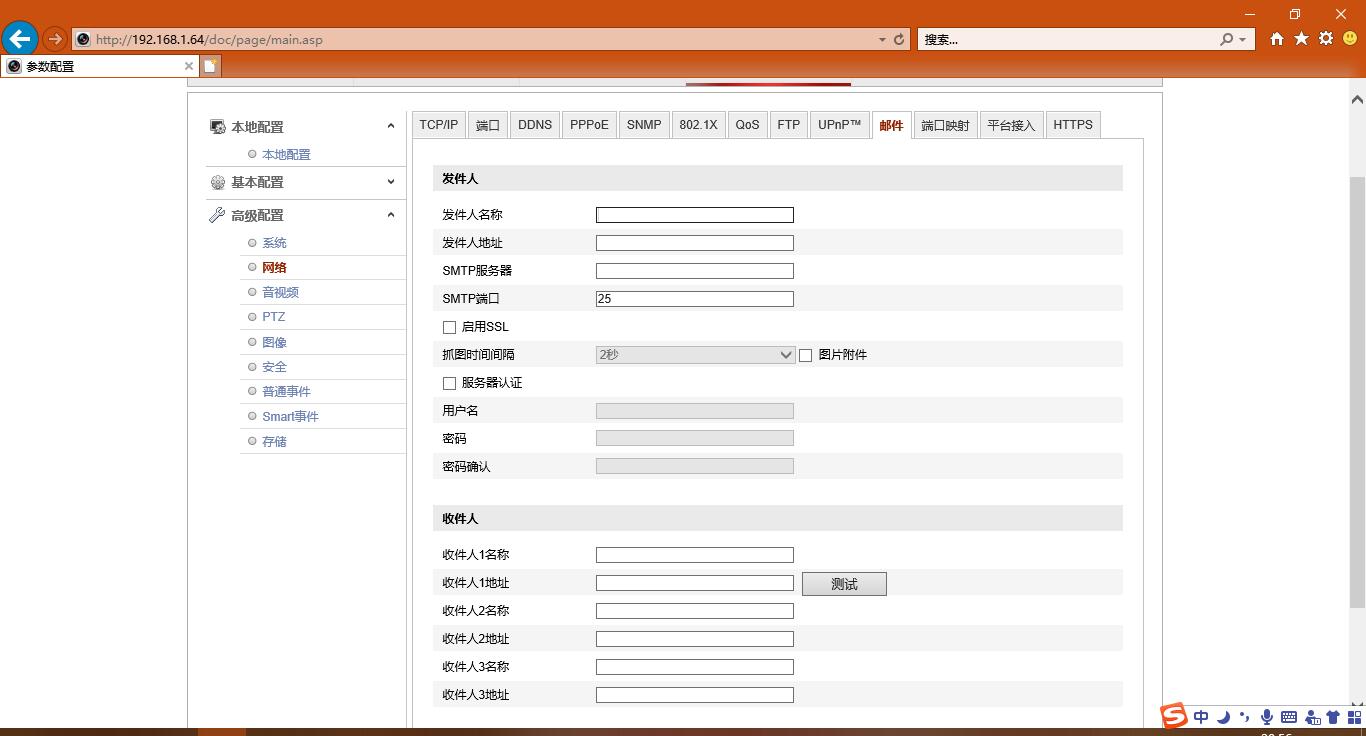Click the SMTP服务器 input field
Viewport: 1366px width, 736px height.
[695, 271]
